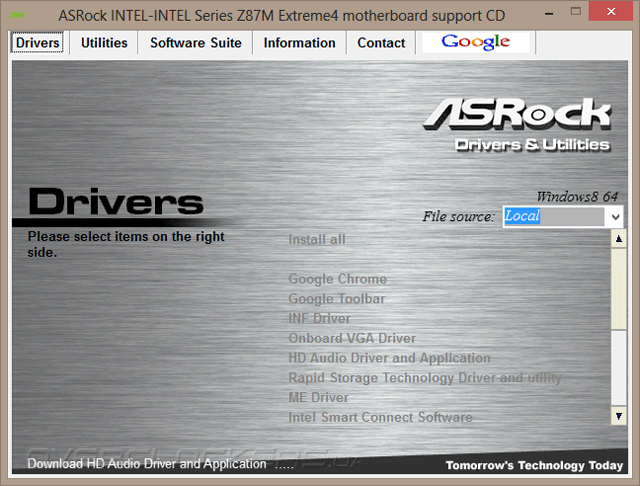Install Google Chrome from the list
This screenshot has width=640, height=486.
(x=337, y=279)
